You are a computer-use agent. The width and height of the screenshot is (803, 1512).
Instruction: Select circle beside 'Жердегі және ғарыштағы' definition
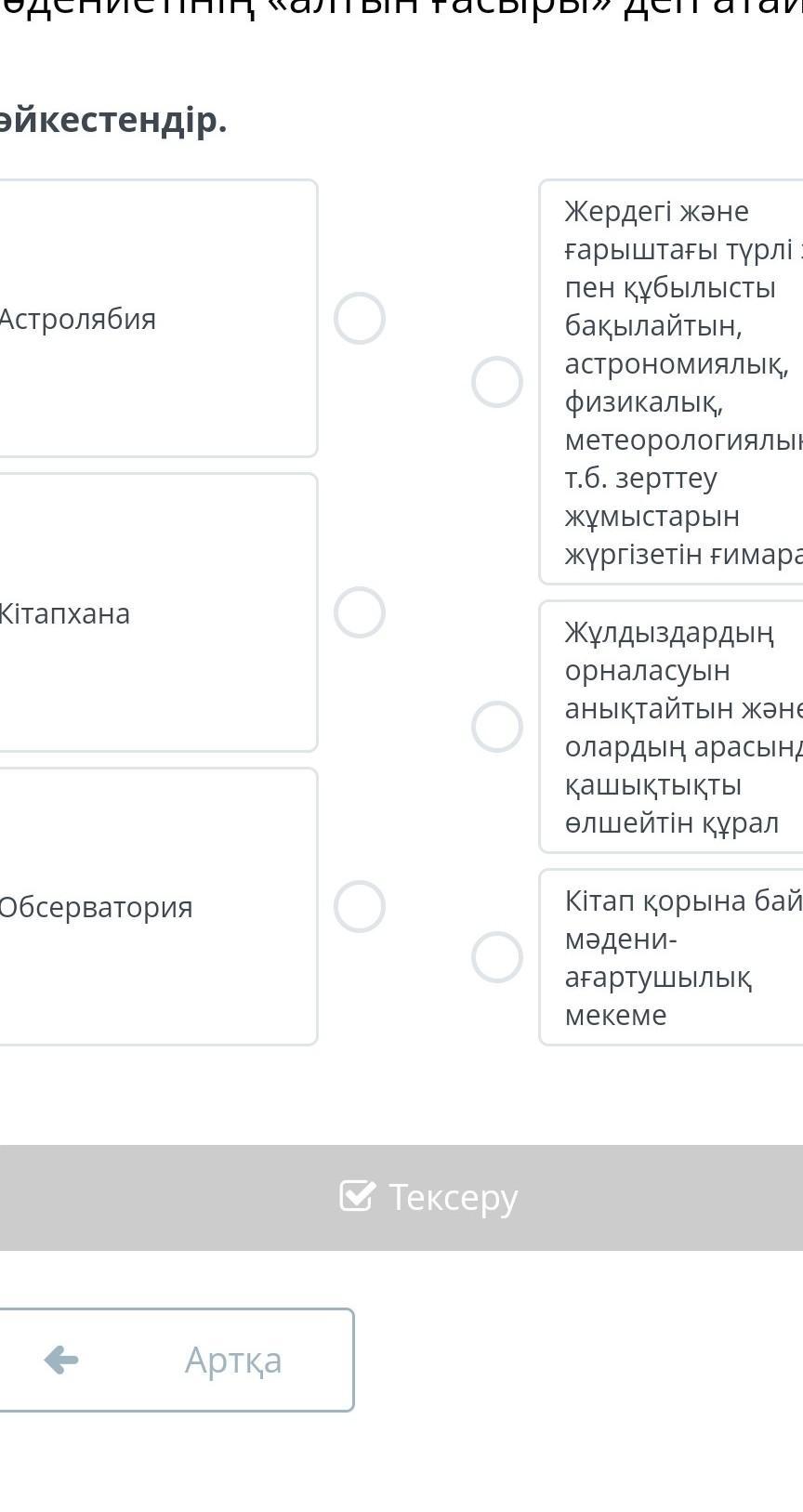497,382
